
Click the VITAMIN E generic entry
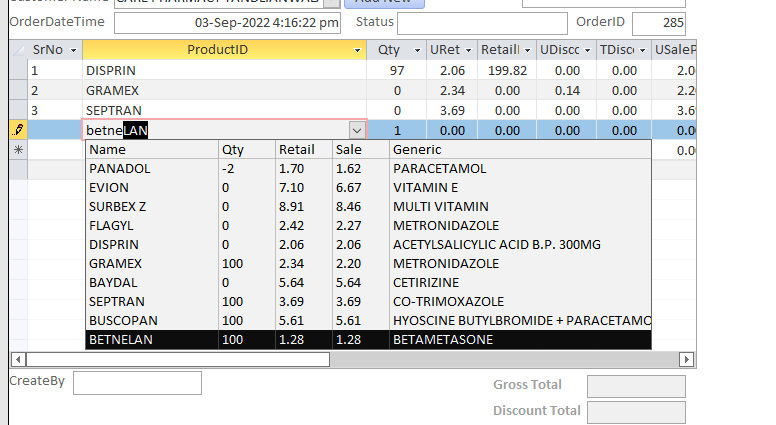pos(426,188)
